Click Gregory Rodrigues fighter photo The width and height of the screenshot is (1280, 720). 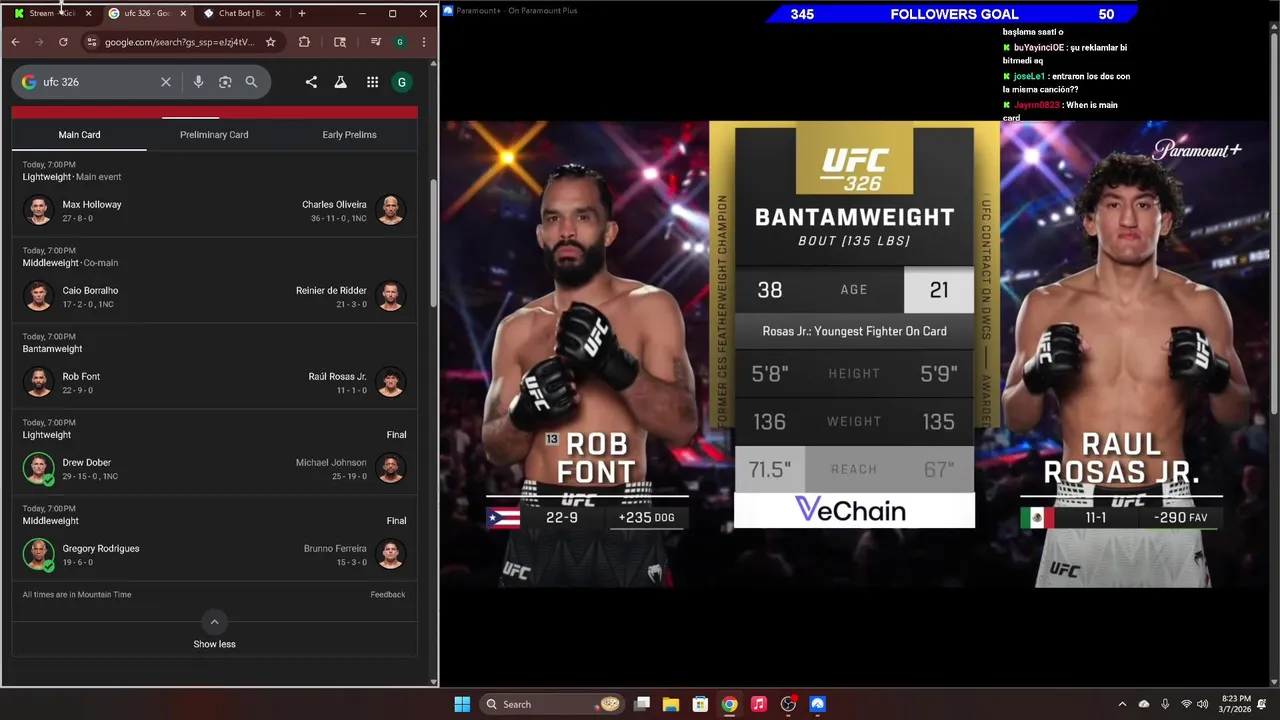pos(39,554)
